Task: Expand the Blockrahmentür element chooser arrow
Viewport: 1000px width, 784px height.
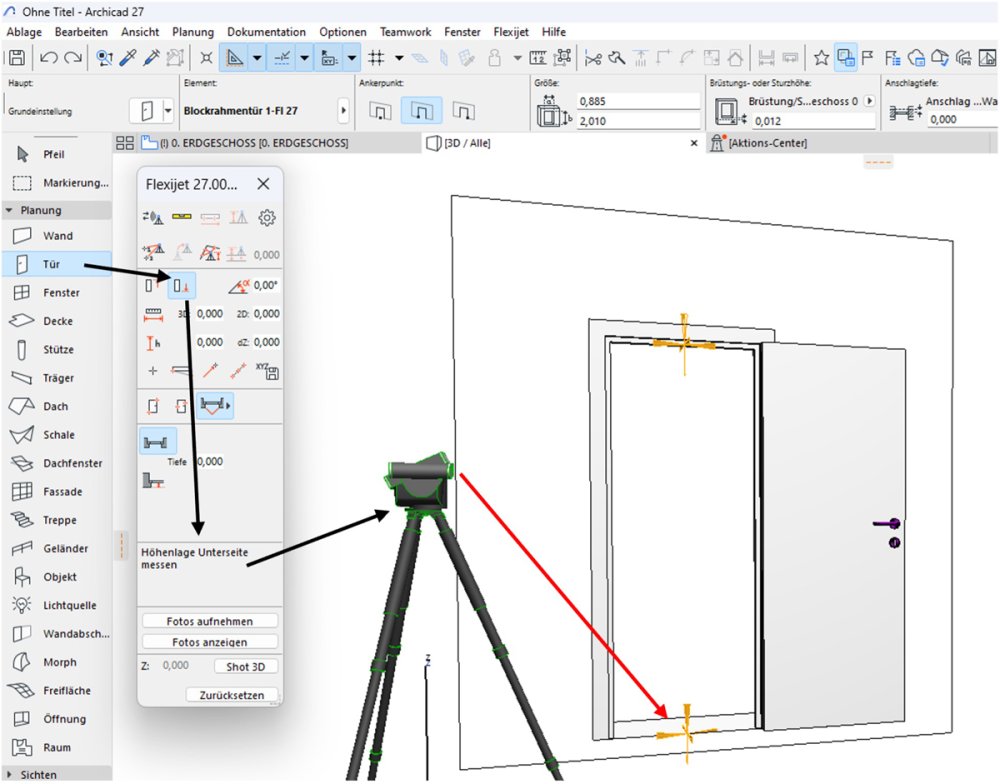Action: (344, 110)
